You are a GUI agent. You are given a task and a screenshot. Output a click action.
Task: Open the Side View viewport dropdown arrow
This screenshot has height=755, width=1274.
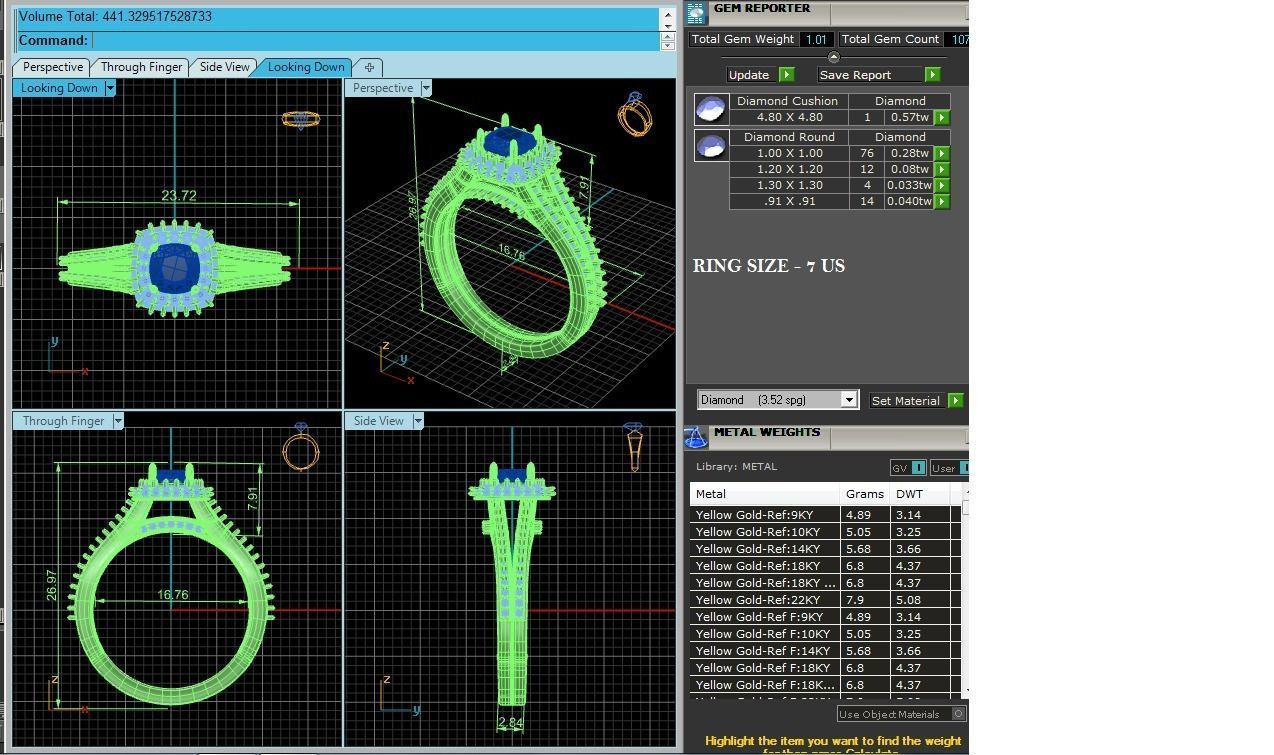tap(417, 421)
